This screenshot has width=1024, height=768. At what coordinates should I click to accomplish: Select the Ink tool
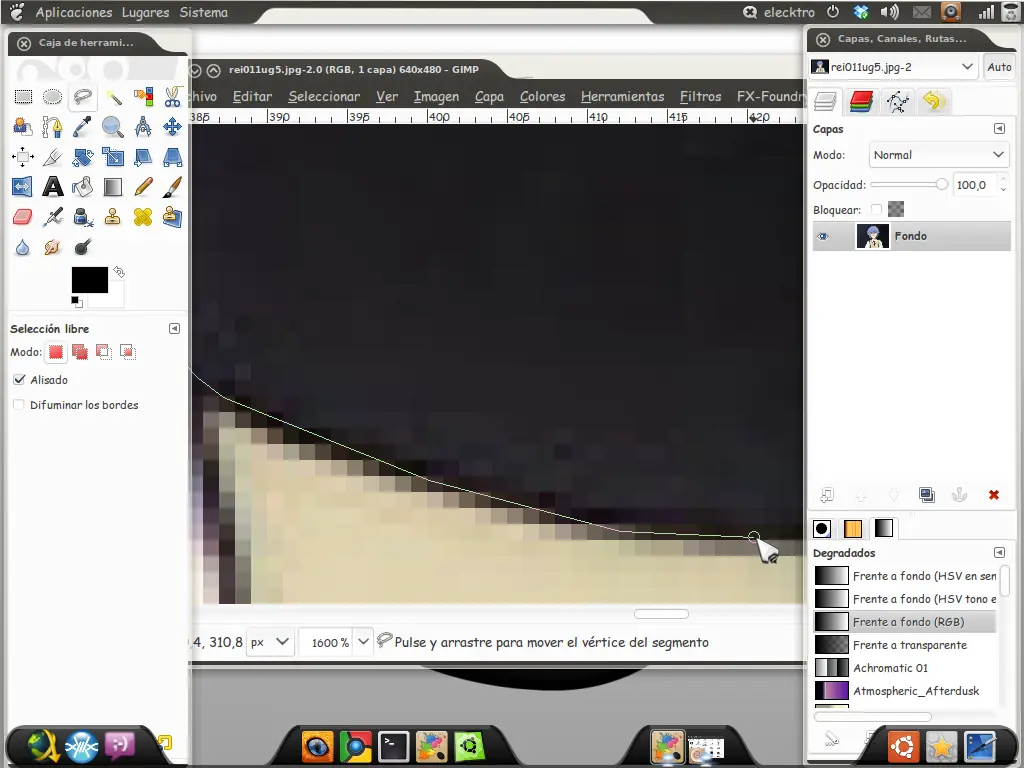[82, 217]
